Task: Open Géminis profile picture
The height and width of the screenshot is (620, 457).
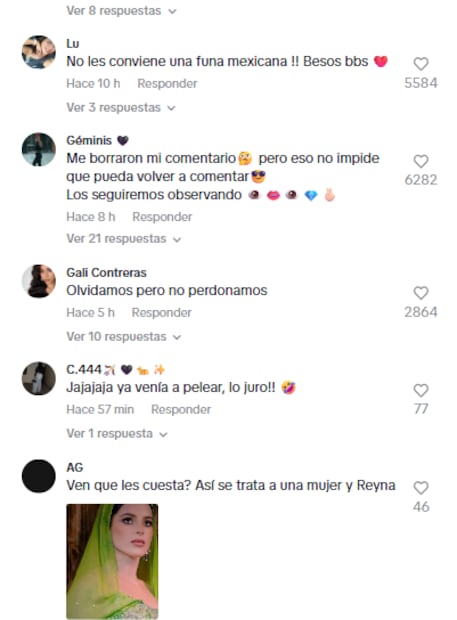Action: click(39, 149)
